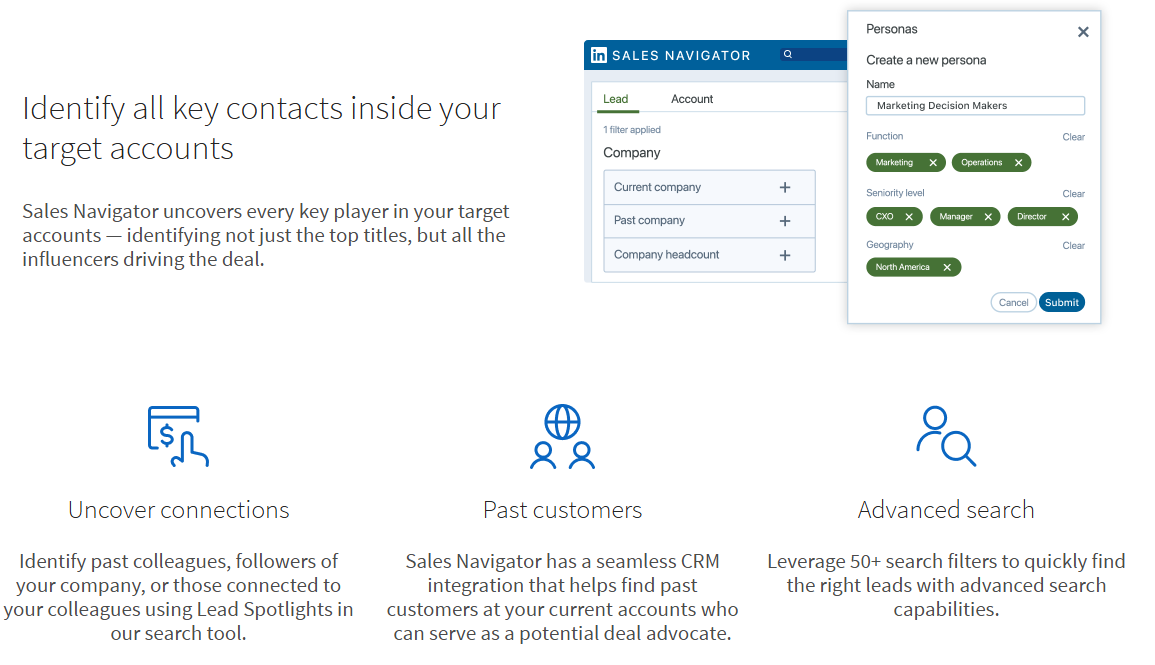The height and width of the screenshot is (665, 1155).
Task: Click the Advanced search person-magnifier icon
Action: [x=946, y=436]
